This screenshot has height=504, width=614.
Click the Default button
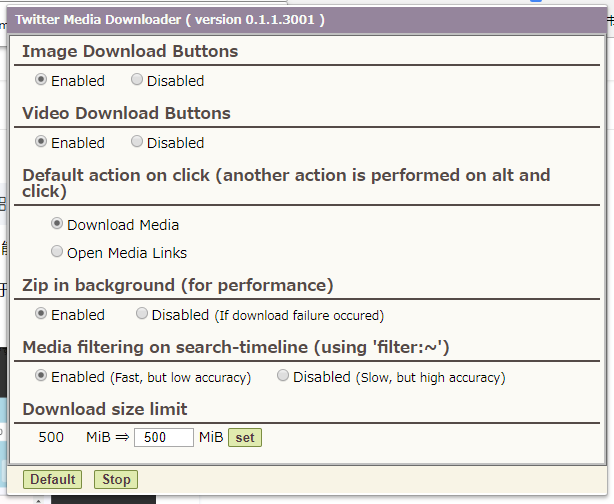(52, 479)
